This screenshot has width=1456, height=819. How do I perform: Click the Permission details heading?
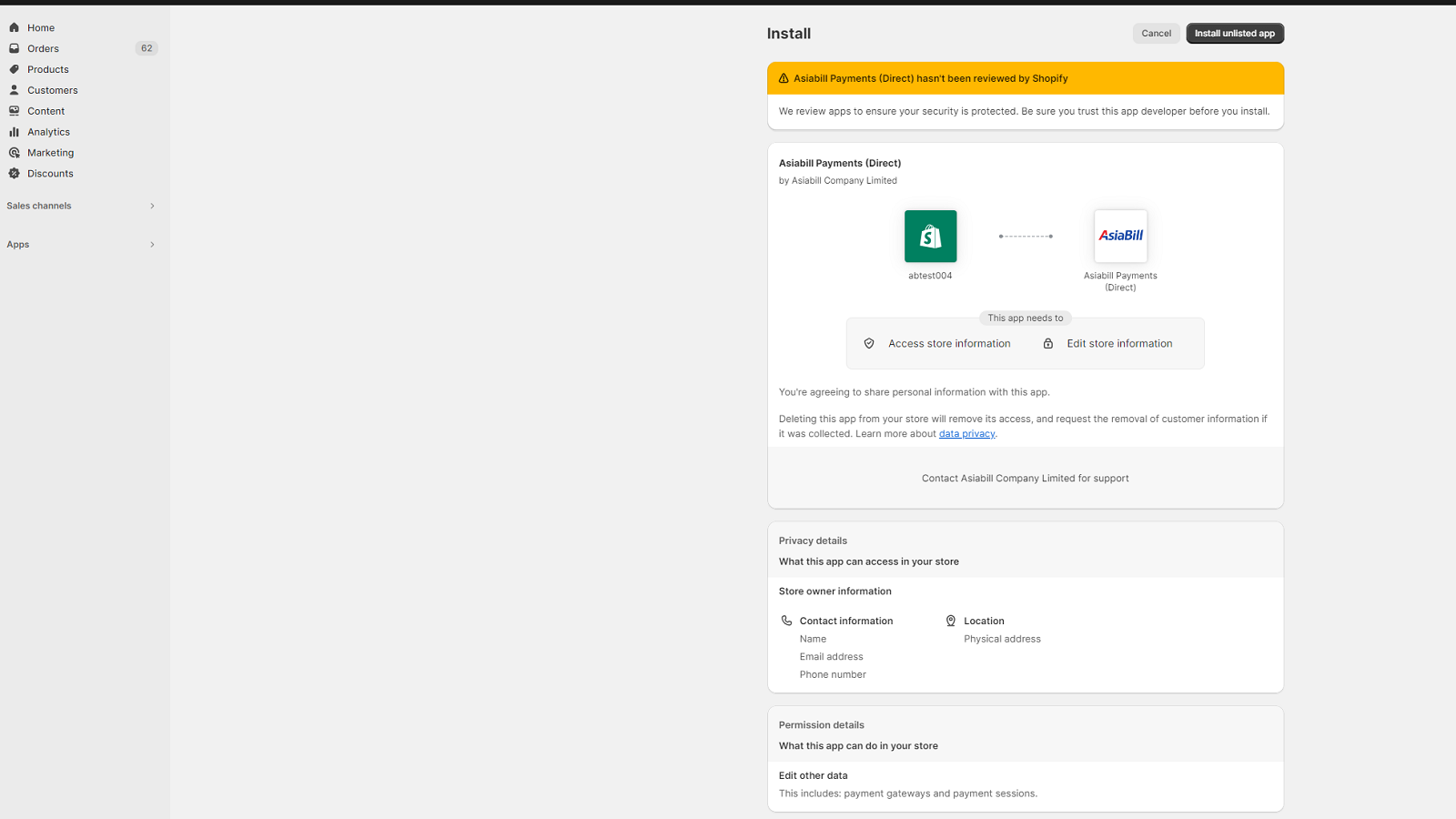coord(822,725)
